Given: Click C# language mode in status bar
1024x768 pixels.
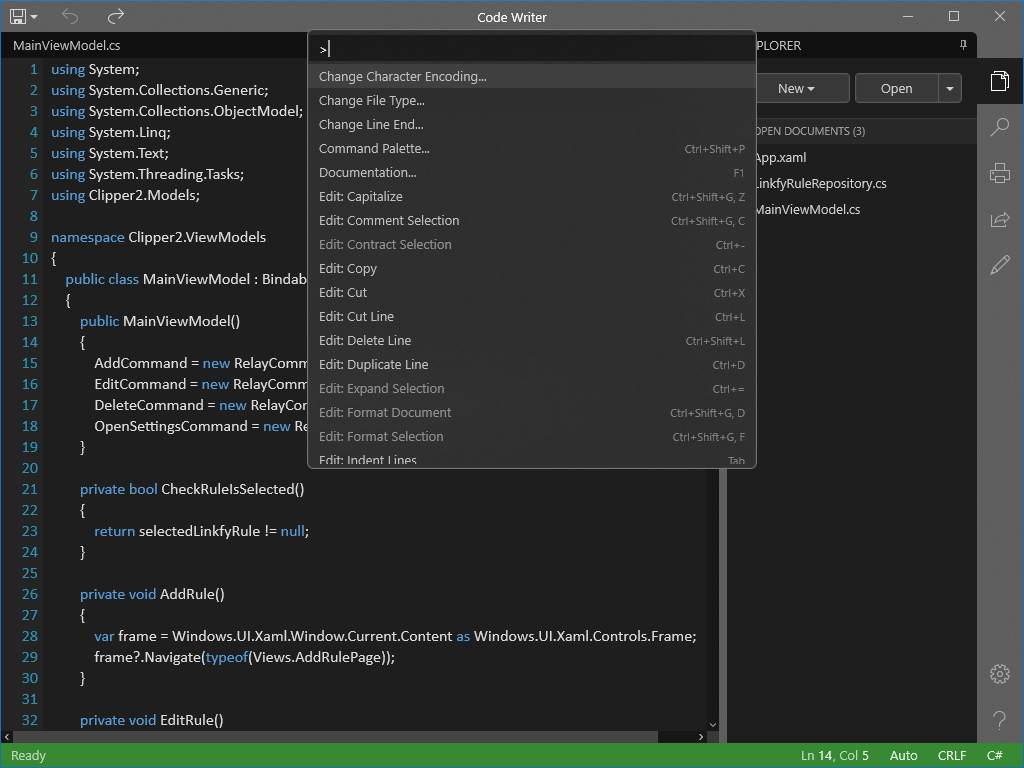Looking at the screenshot, I should 995,756.
